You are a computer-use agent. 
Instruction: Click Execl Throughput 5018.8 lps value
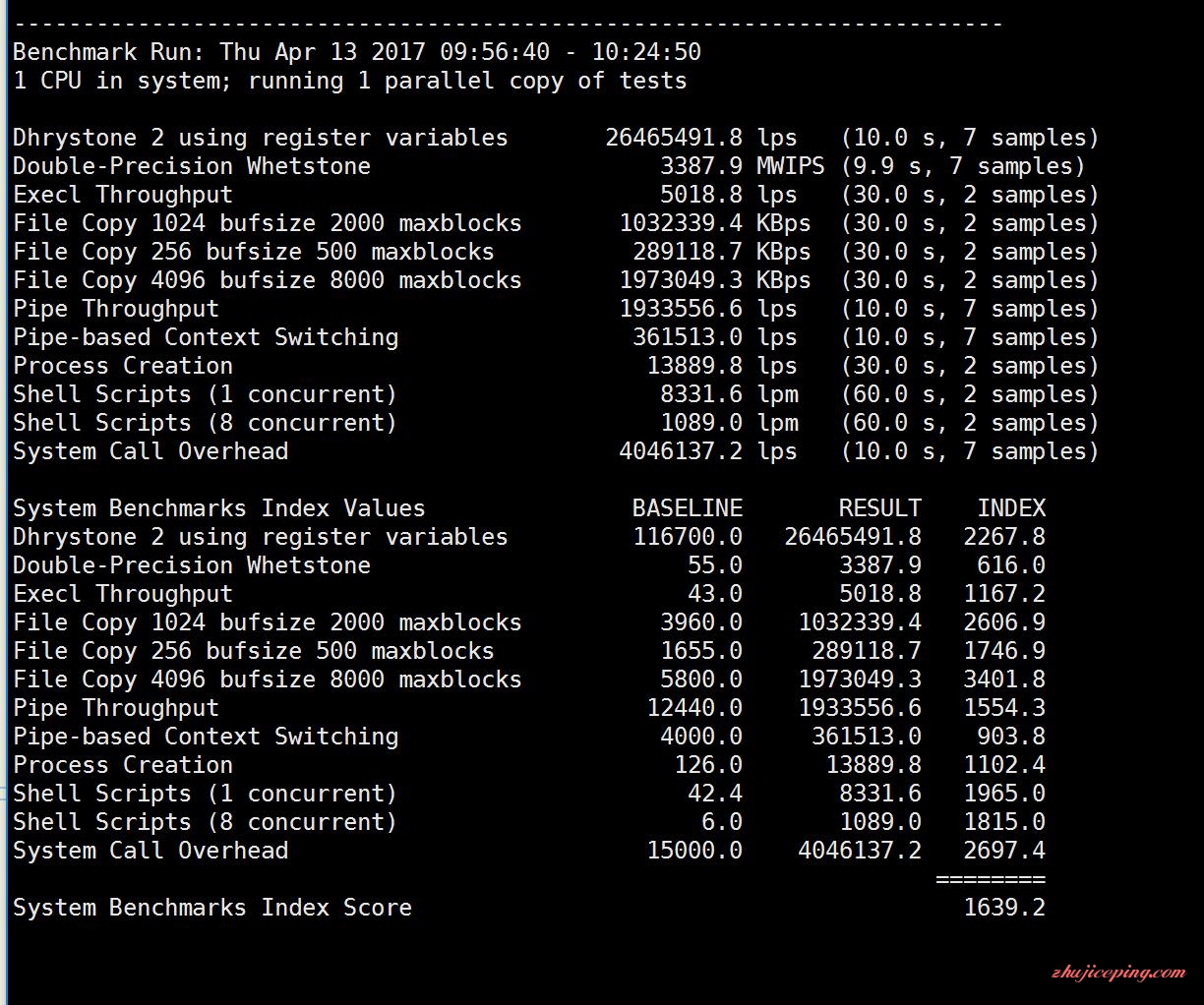point(729,195)
